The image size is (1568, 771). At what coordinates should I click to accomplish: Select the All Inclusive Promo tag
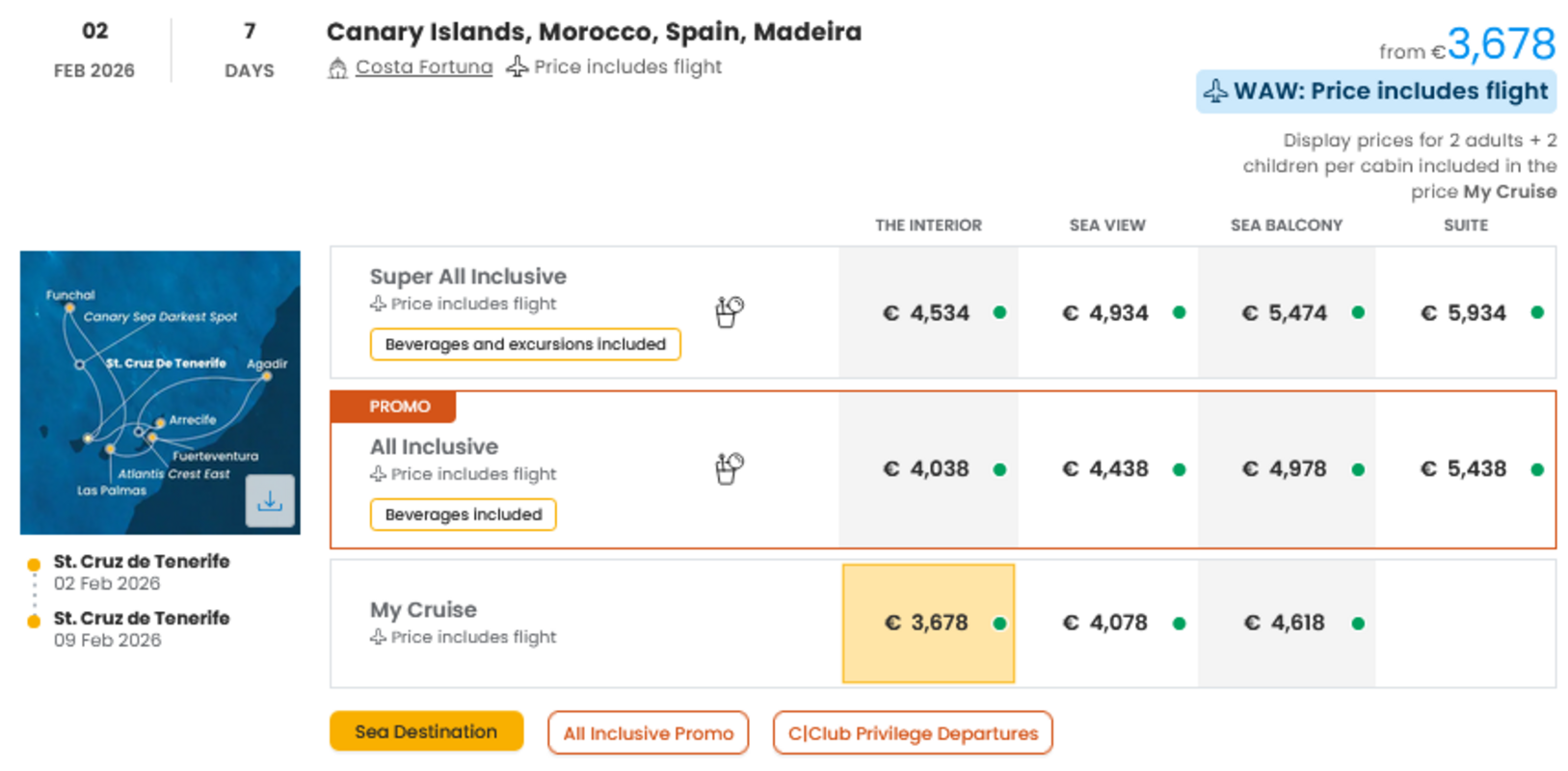pos(648,733)
